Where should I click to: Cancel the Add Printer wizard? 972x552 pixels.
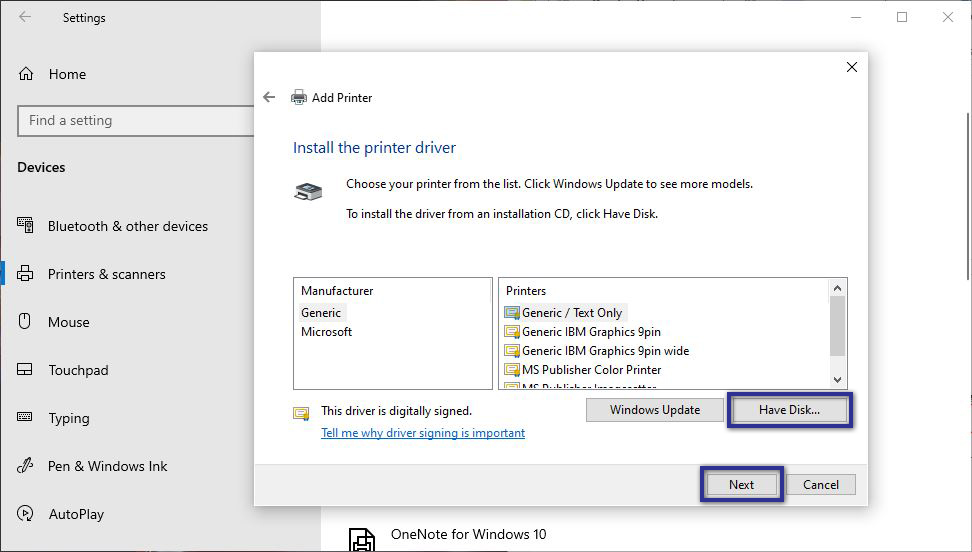(821, 484)
